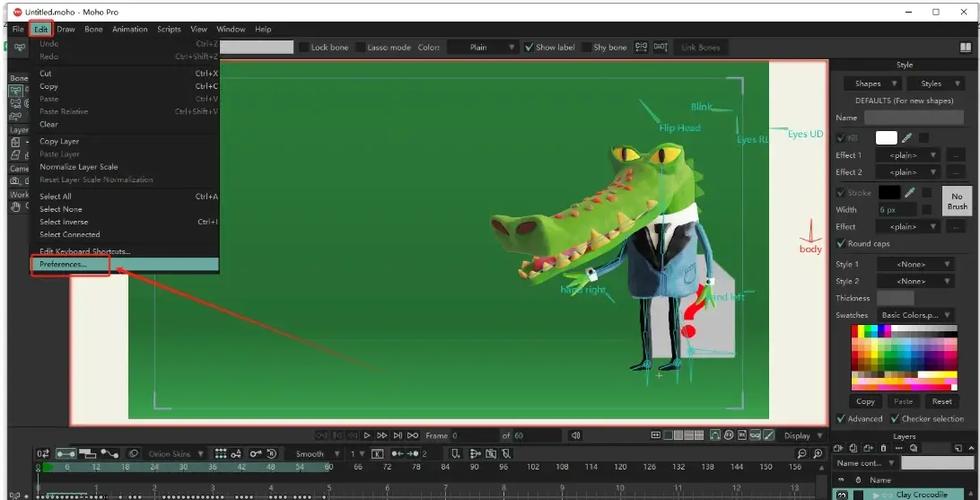Open the Onion Skins dropdown

(x=176, y=454)
